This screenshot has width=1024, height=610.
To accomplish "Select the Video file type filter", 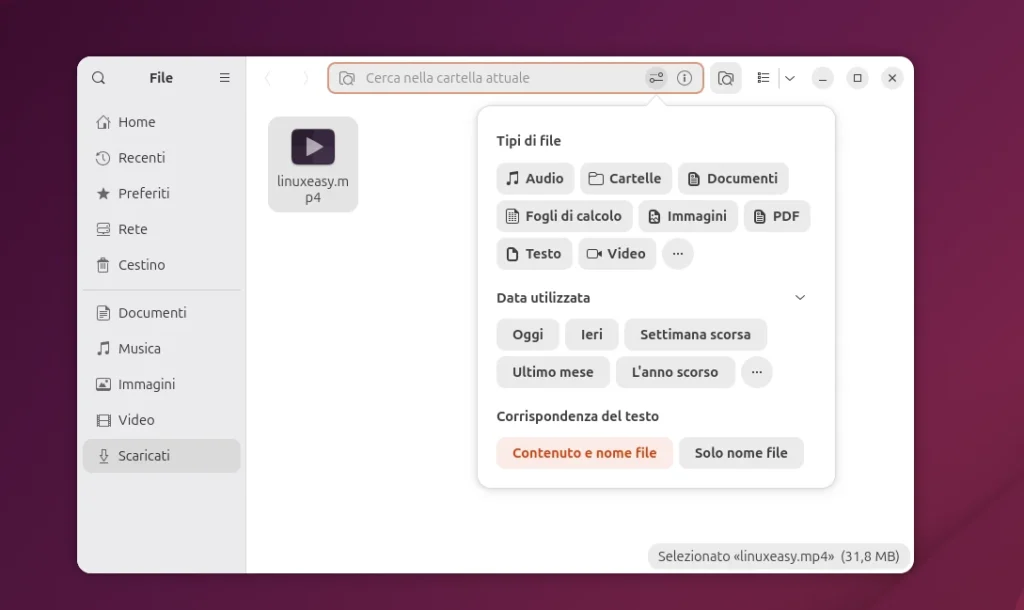I will tap(617, 254).
